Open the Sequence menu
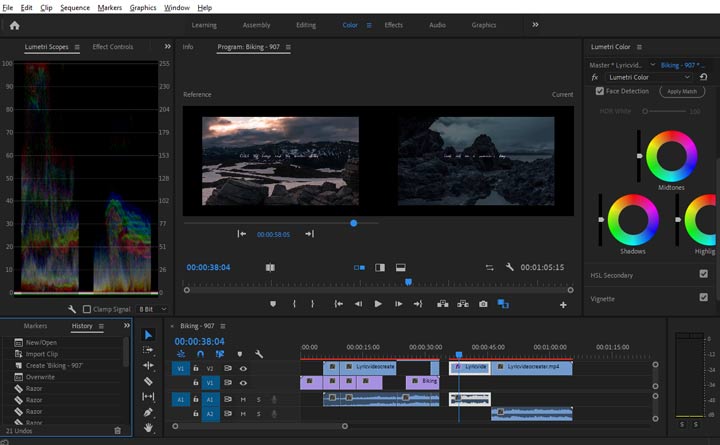The height and width of the screenshot is (445, 720). pyautogui.click(x=75, y=7)
